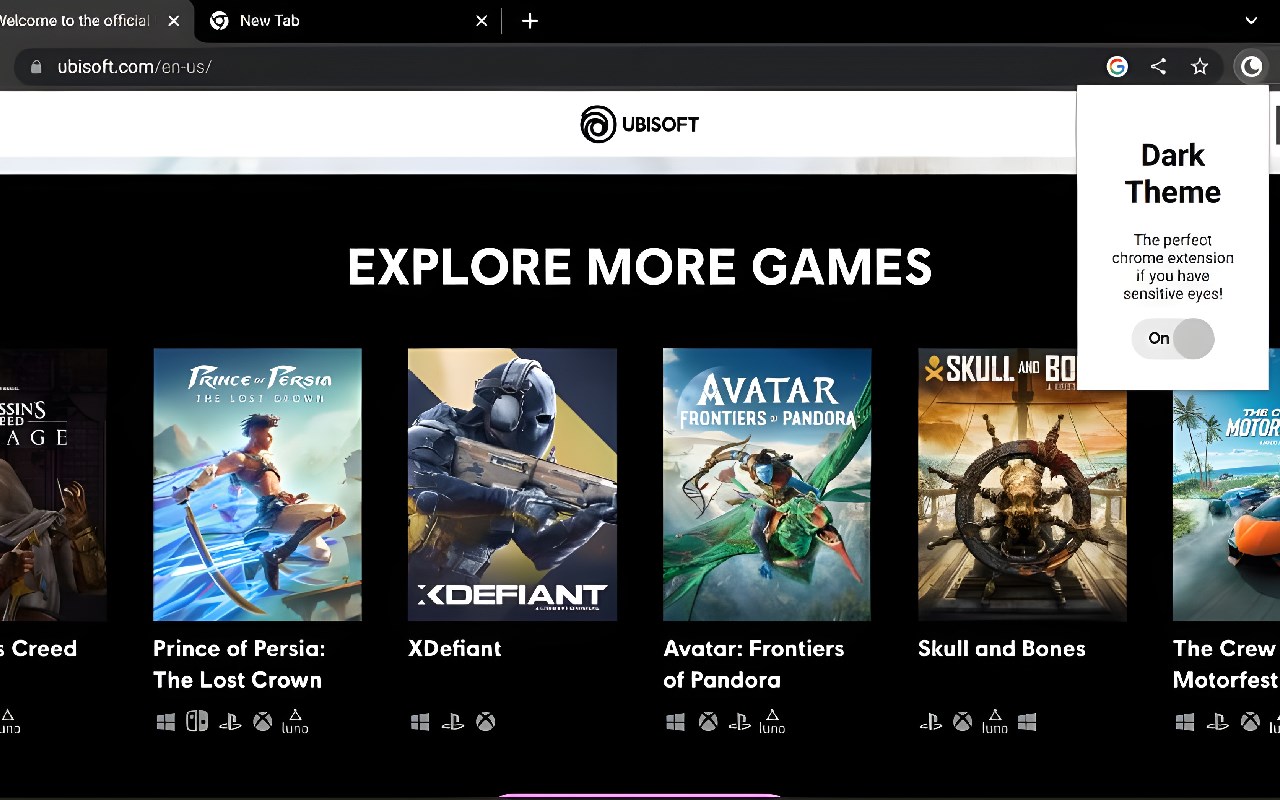Bookmark this page with the star icon

pyautogui.click(x=1200, y=67)
